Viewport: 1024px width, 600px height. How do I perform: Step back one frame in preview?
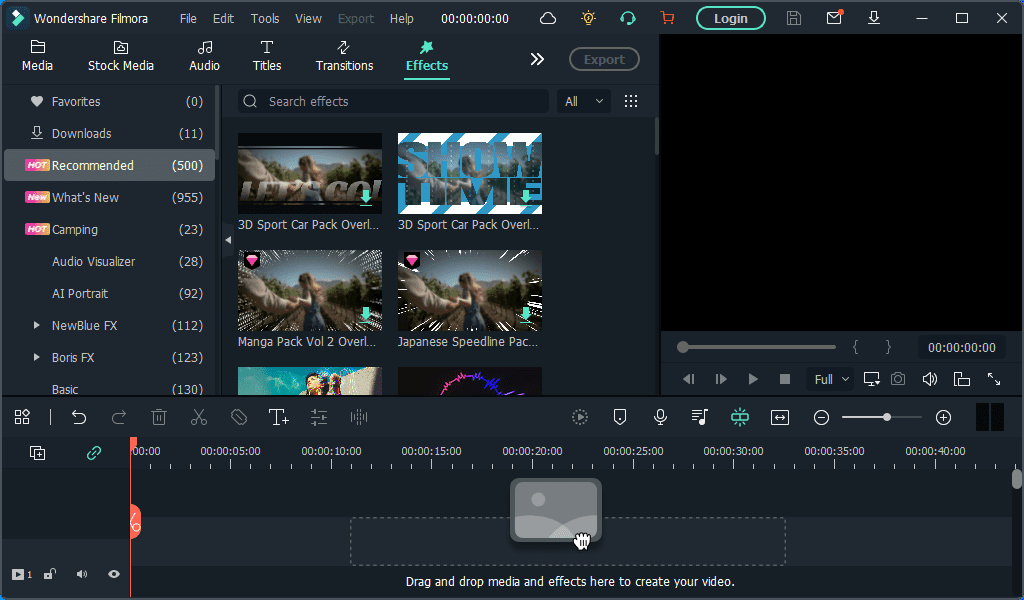(x=688, y=379)
